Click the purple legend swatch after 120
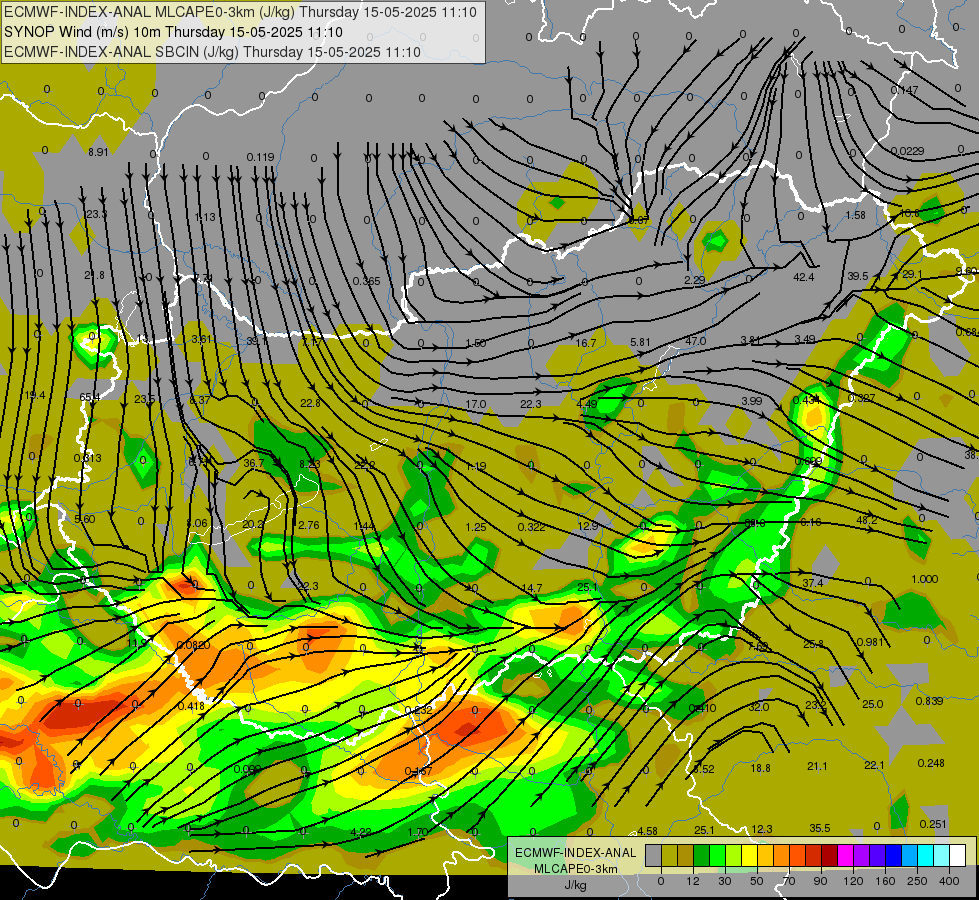979x900 pixels. [x=862, y=855]
